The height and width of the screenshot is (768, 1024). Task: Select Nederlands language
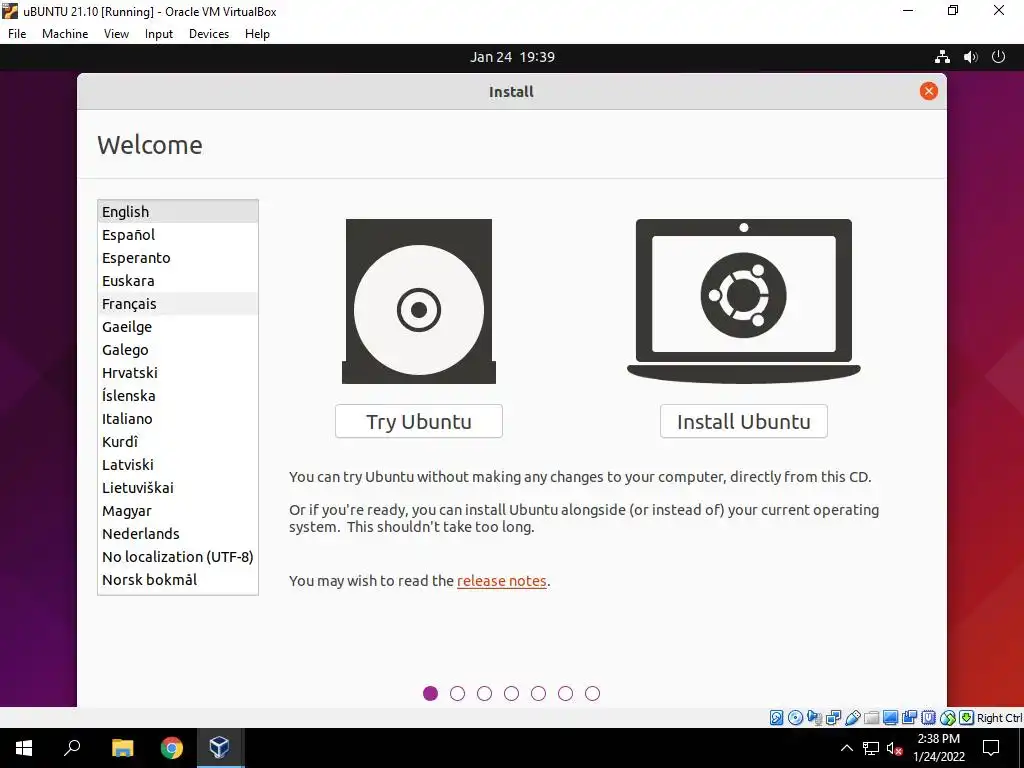178,534
